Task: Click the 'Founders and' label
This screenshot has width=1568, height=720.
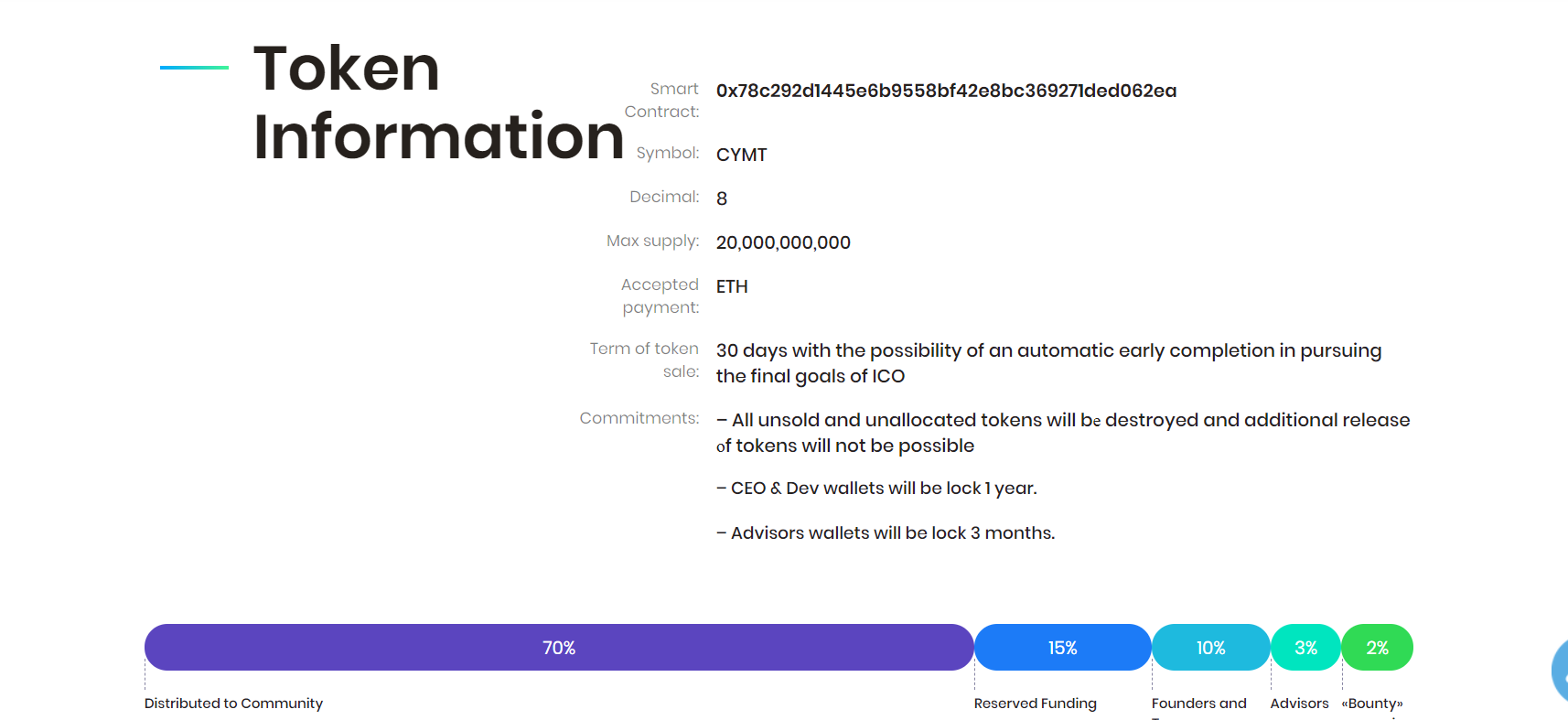Action: click(x=1198, y=704)
